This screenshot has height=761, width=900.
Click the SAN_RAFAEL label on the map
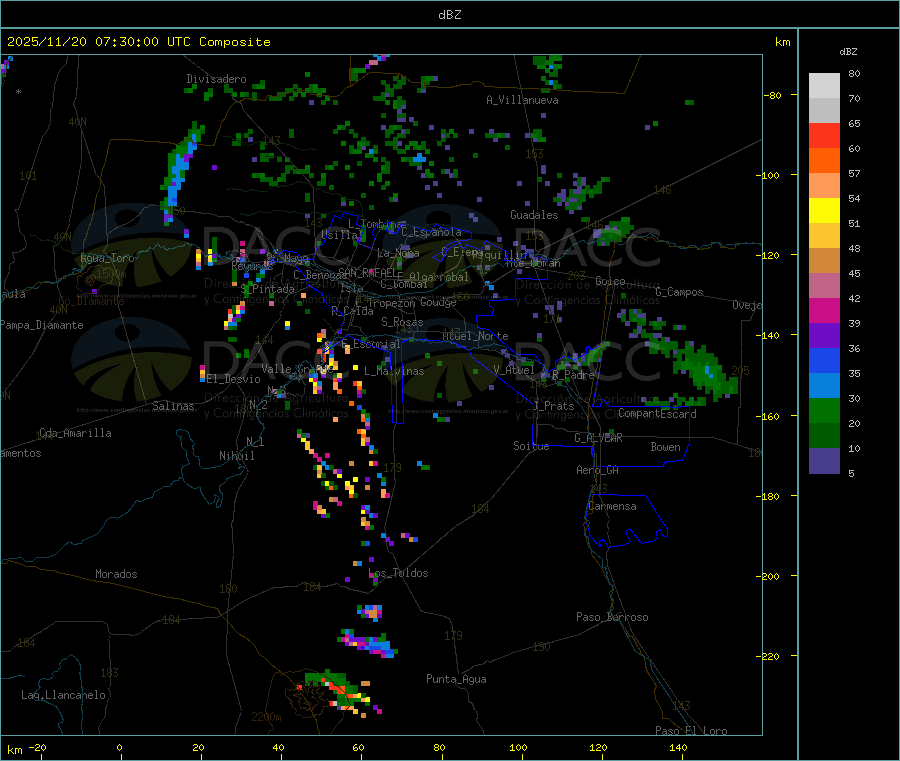tap(365, 272)
